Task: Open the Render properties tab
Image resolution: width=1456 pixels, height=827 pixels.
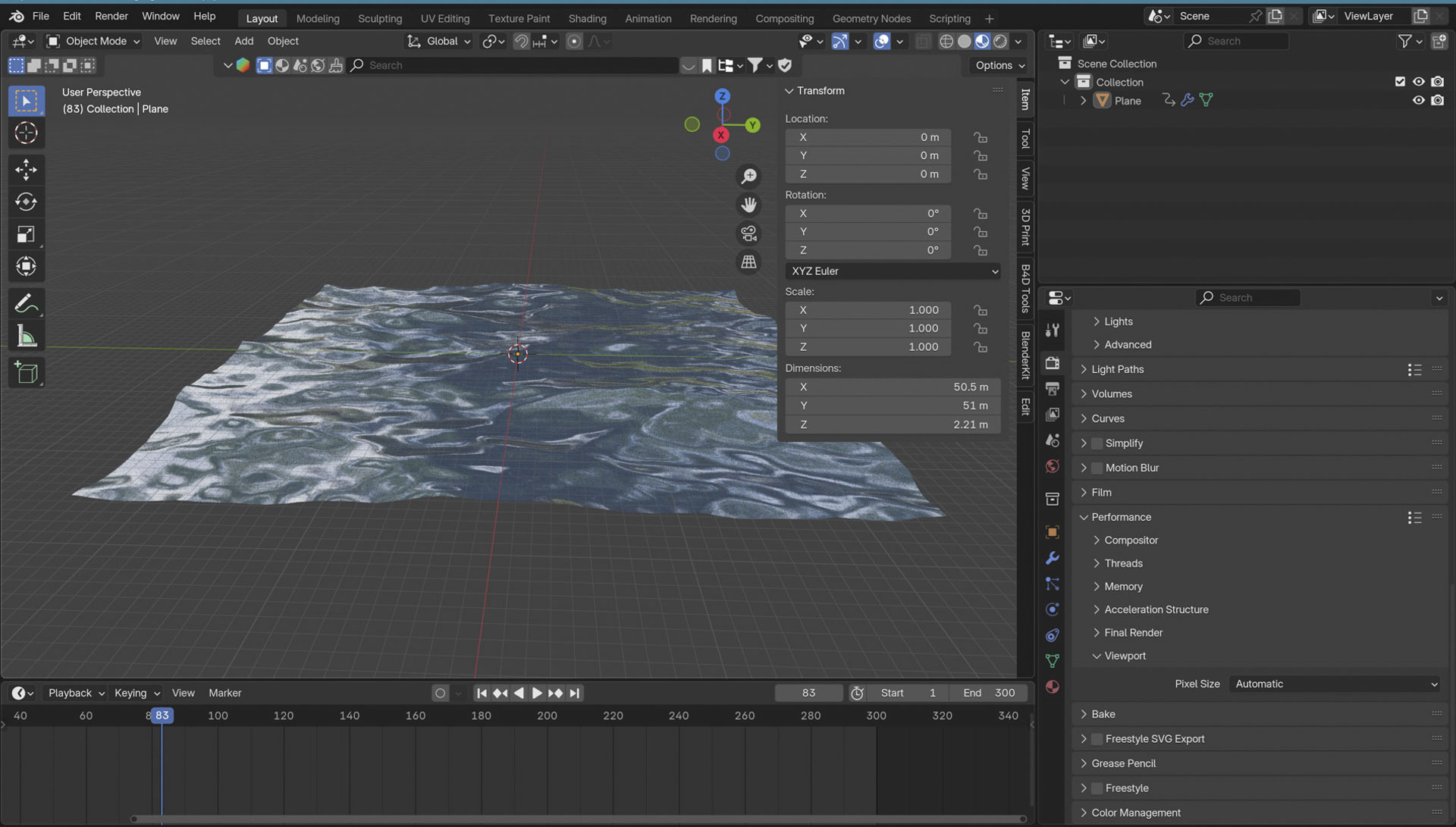Action: [x=1053, y=363]
